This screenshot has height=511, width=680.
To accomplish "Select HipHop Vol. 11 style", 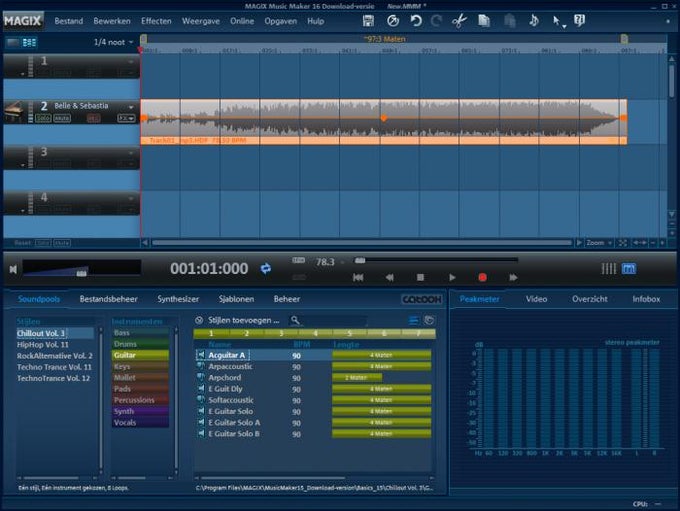I will click(x=42, y=344).
